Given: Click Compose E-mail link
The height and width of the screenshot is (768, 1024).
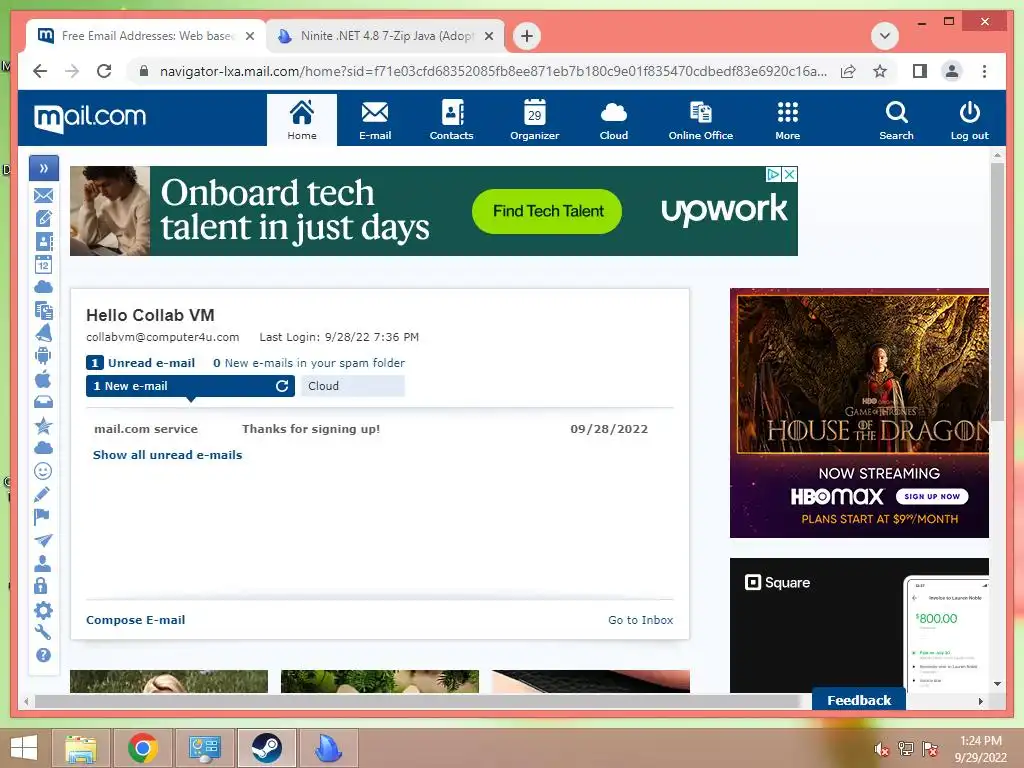Looking at the screenshot, I should (x=135, y=620).
